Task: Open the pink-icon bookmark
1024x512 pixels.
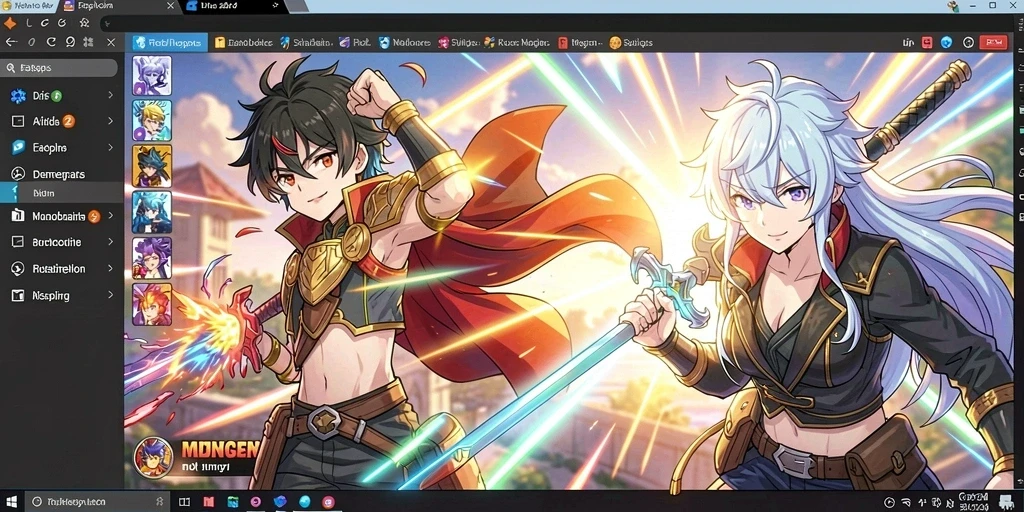Action: coord(457,42)
